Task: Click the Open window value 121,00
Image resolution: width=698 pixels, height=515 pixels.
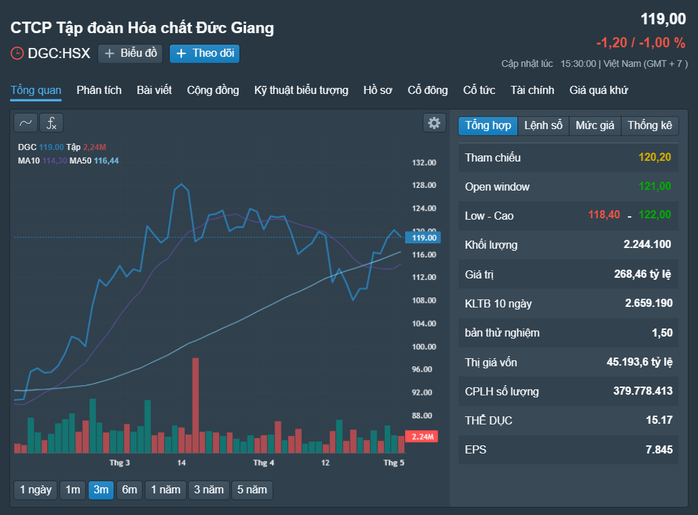Action: click(654, 186)
